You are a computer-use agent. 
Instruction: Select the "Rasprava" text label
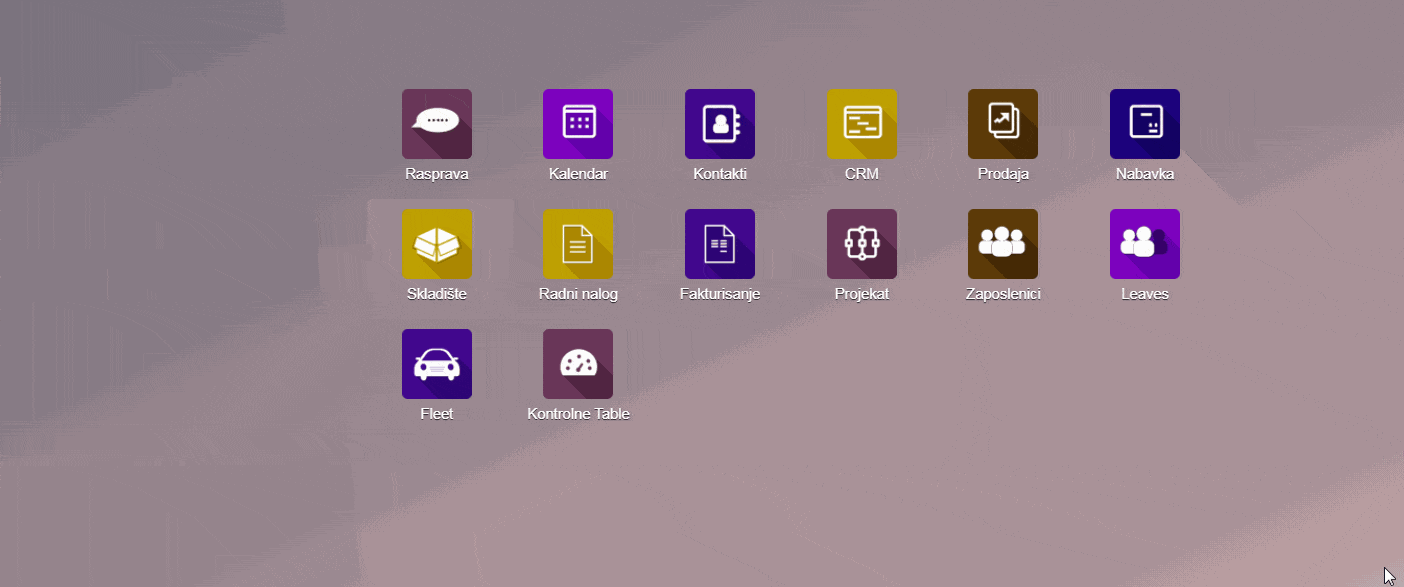coord(437,174)
